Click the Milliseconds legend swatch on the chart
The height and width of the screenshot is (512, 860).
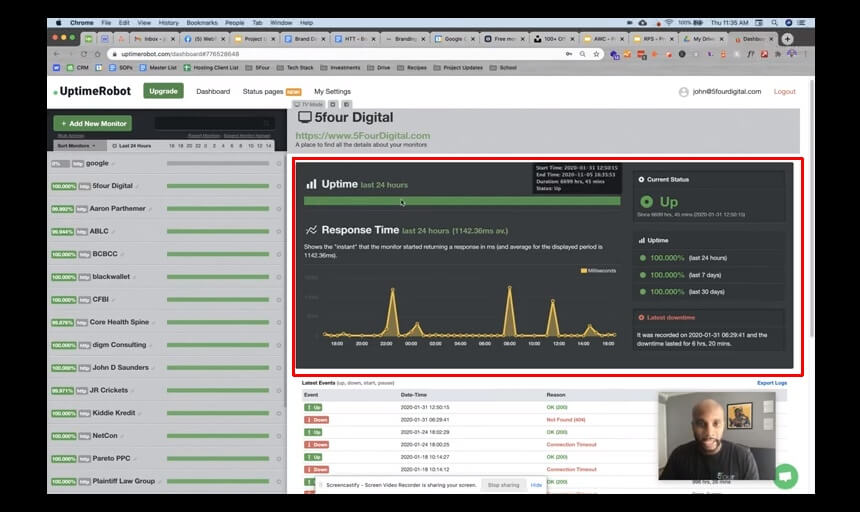[x=584, y=270]
